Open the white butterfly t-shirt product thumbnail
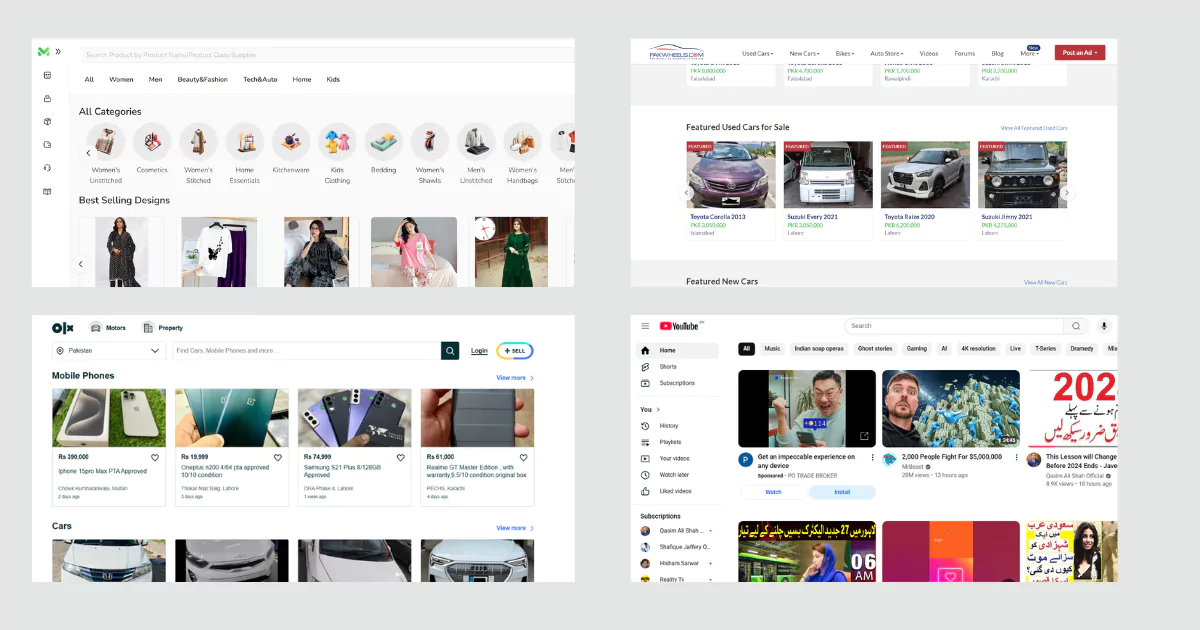Image resolution: width=1200 pixels, height=630 pixels. click(218, 252)
